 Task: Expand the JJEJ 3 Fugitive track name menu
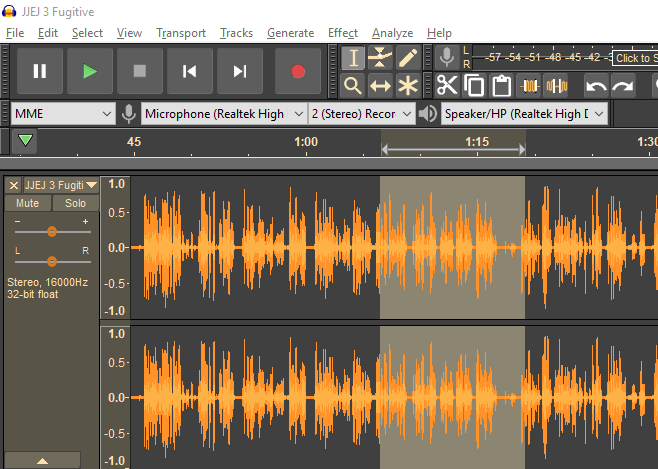point(60,185)
